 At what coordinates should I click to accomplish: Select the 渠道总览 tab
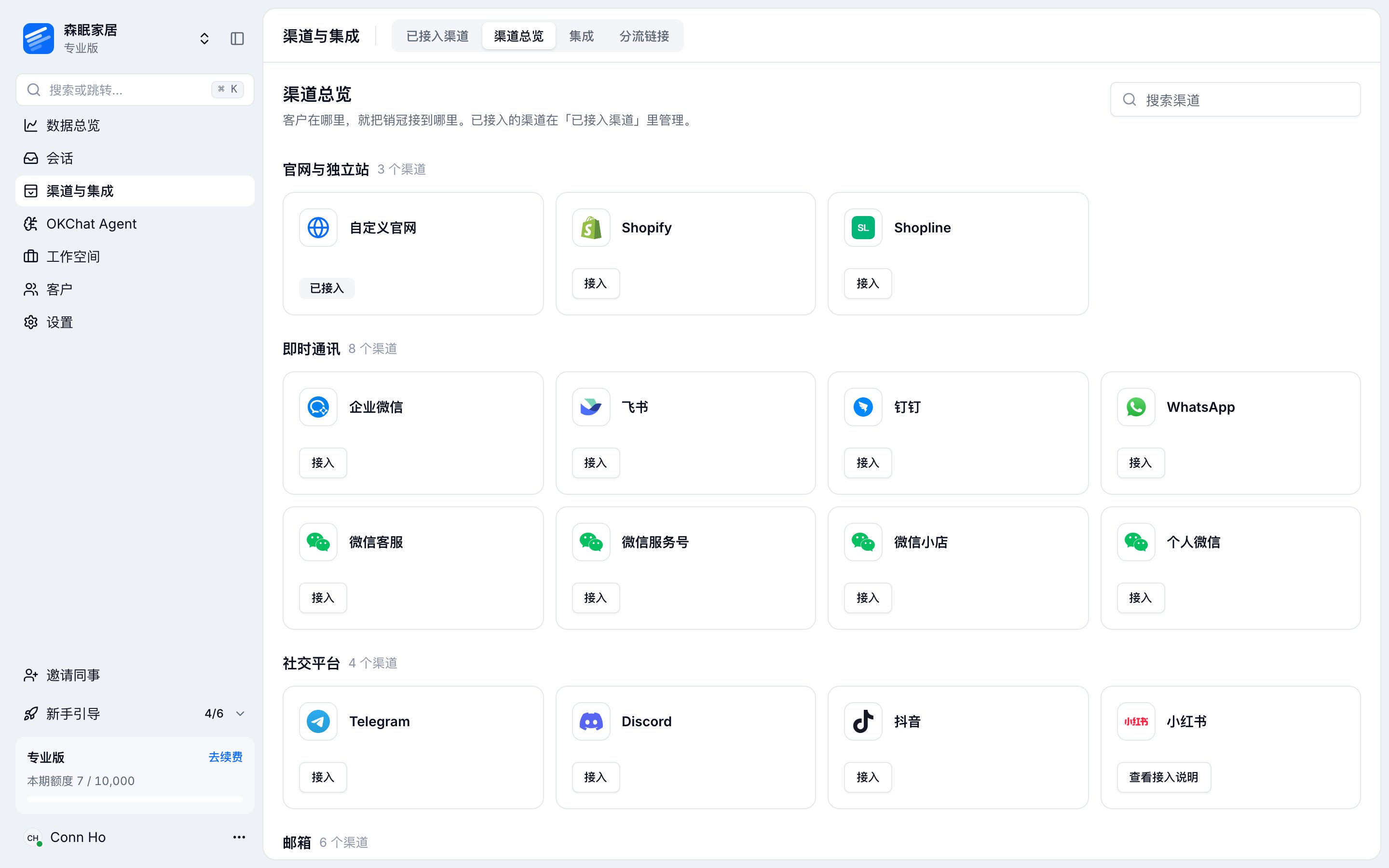pos(519,36)
